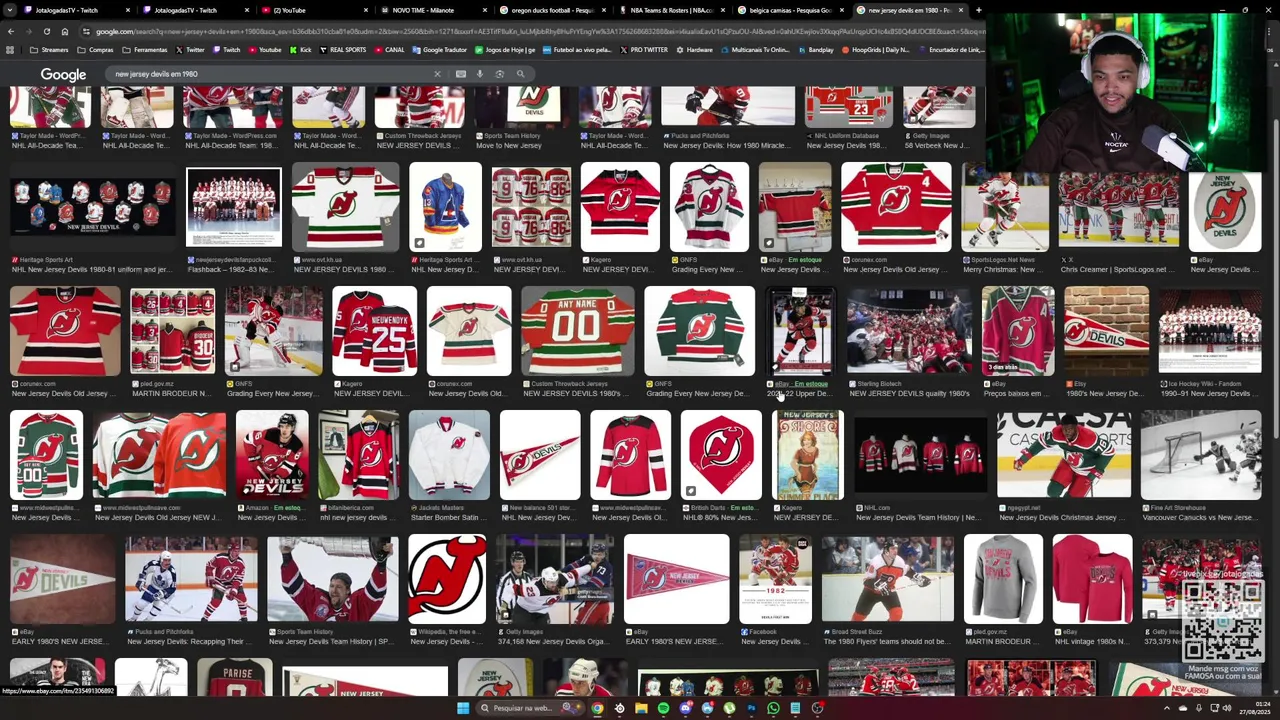Open the Kick bookmark
Screen dimensions: 1280x720
301,49
